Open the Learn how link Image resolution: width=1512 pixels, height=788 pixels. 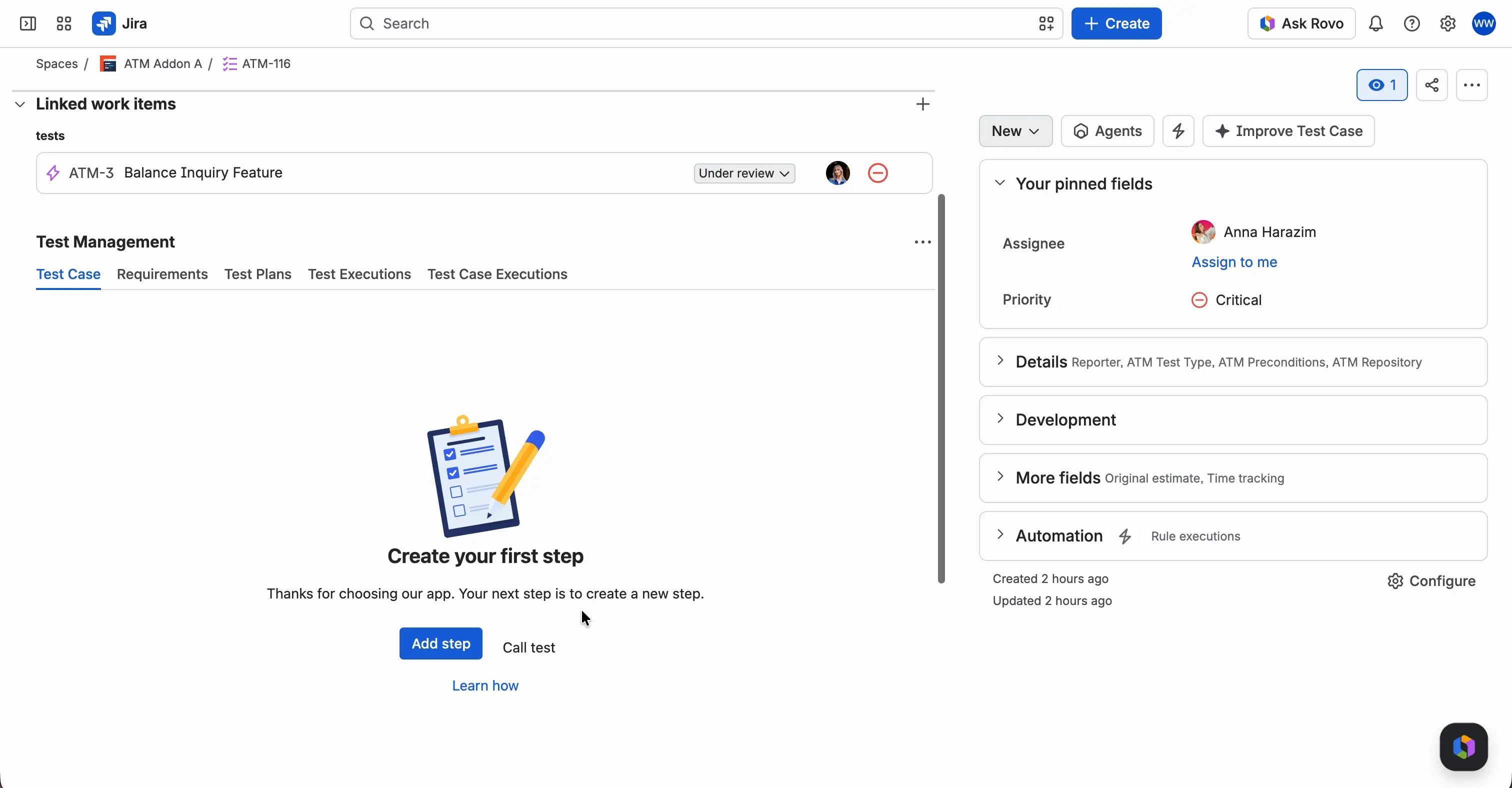[485, 685]
